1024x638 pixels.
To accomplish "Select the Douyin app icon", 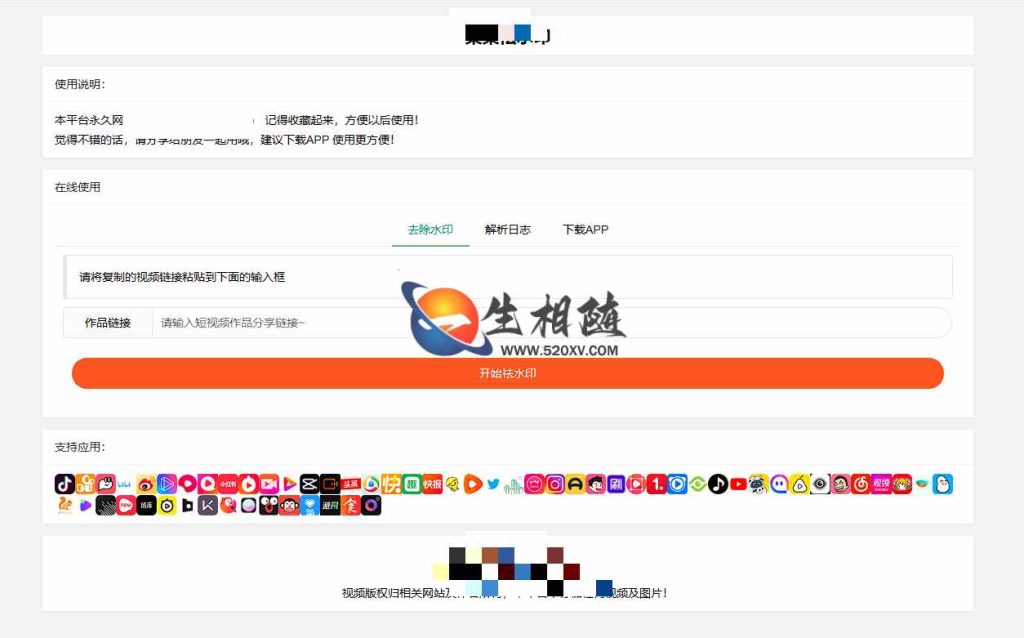I will (65, 484).
